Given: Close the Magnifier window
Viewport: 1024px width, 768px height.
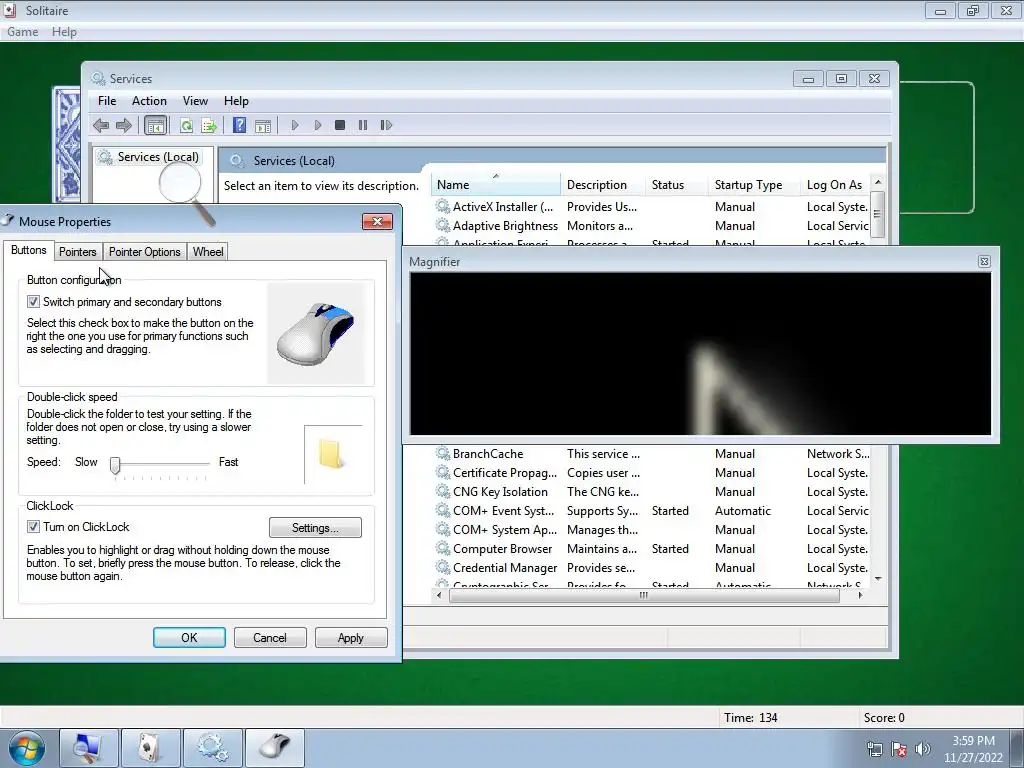Looking at the screenshot, I should [x=984, y=262].
